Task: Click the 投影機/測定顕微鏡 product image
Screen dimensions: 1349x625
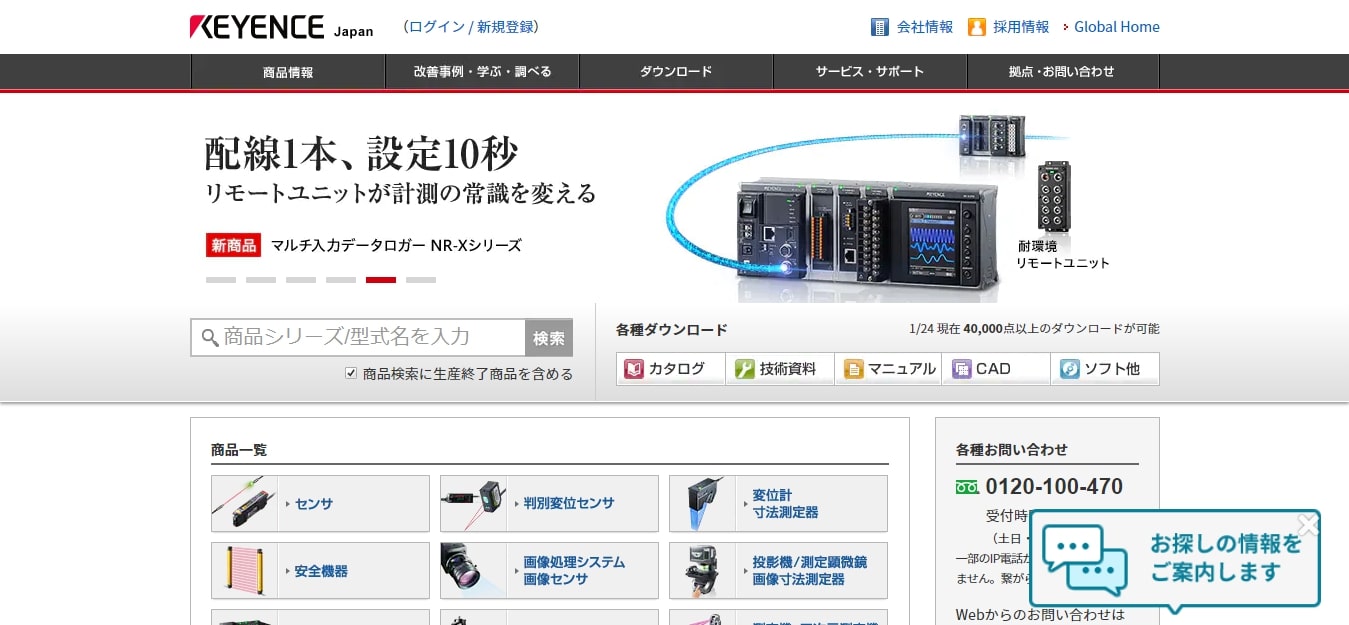Action: (x=702, y=571)
